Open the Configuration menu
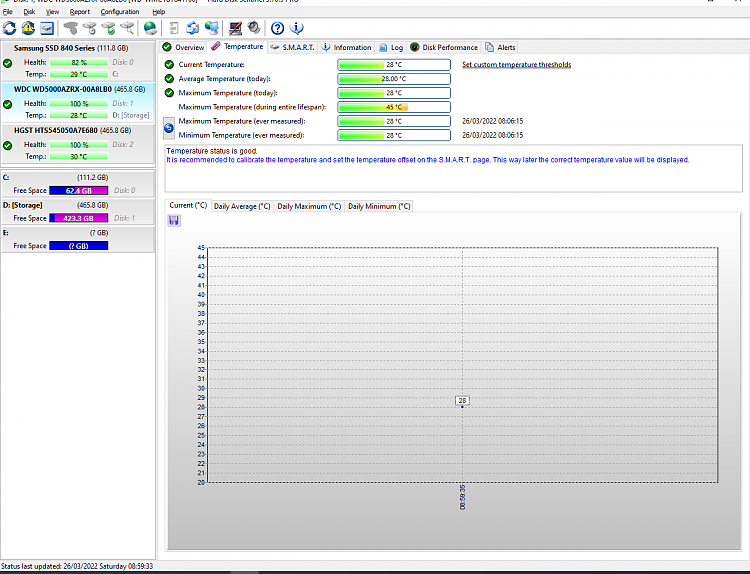 (120, 12)
